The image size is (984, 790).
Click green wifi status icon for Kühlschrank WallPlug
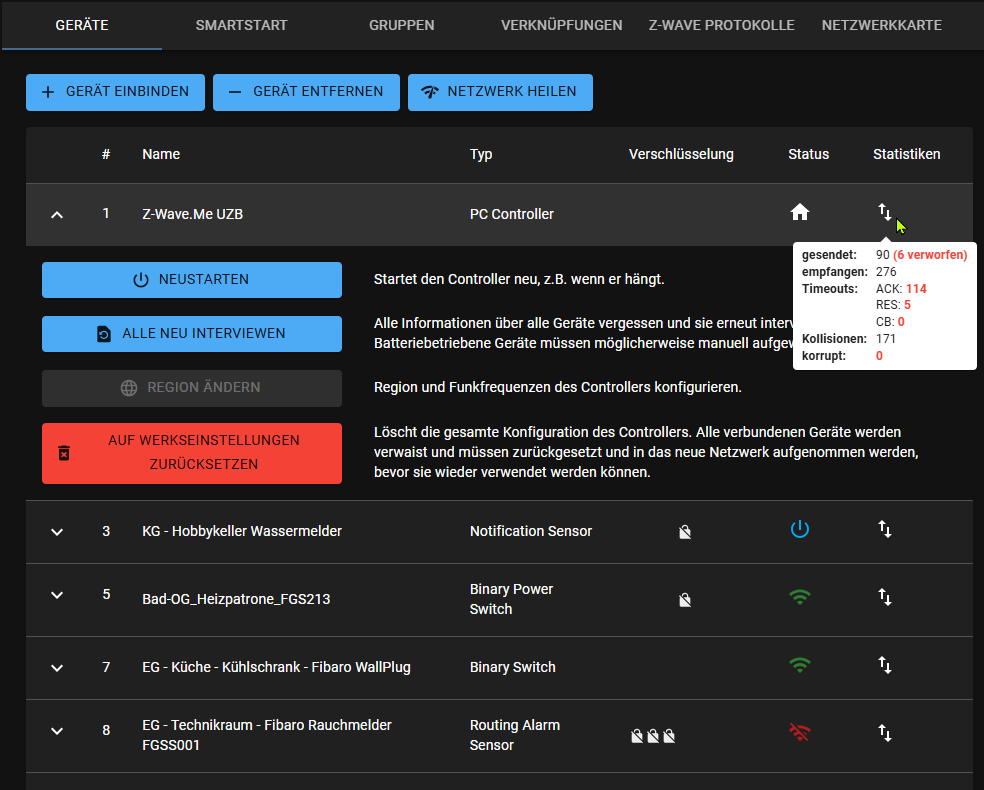[799, 665]
